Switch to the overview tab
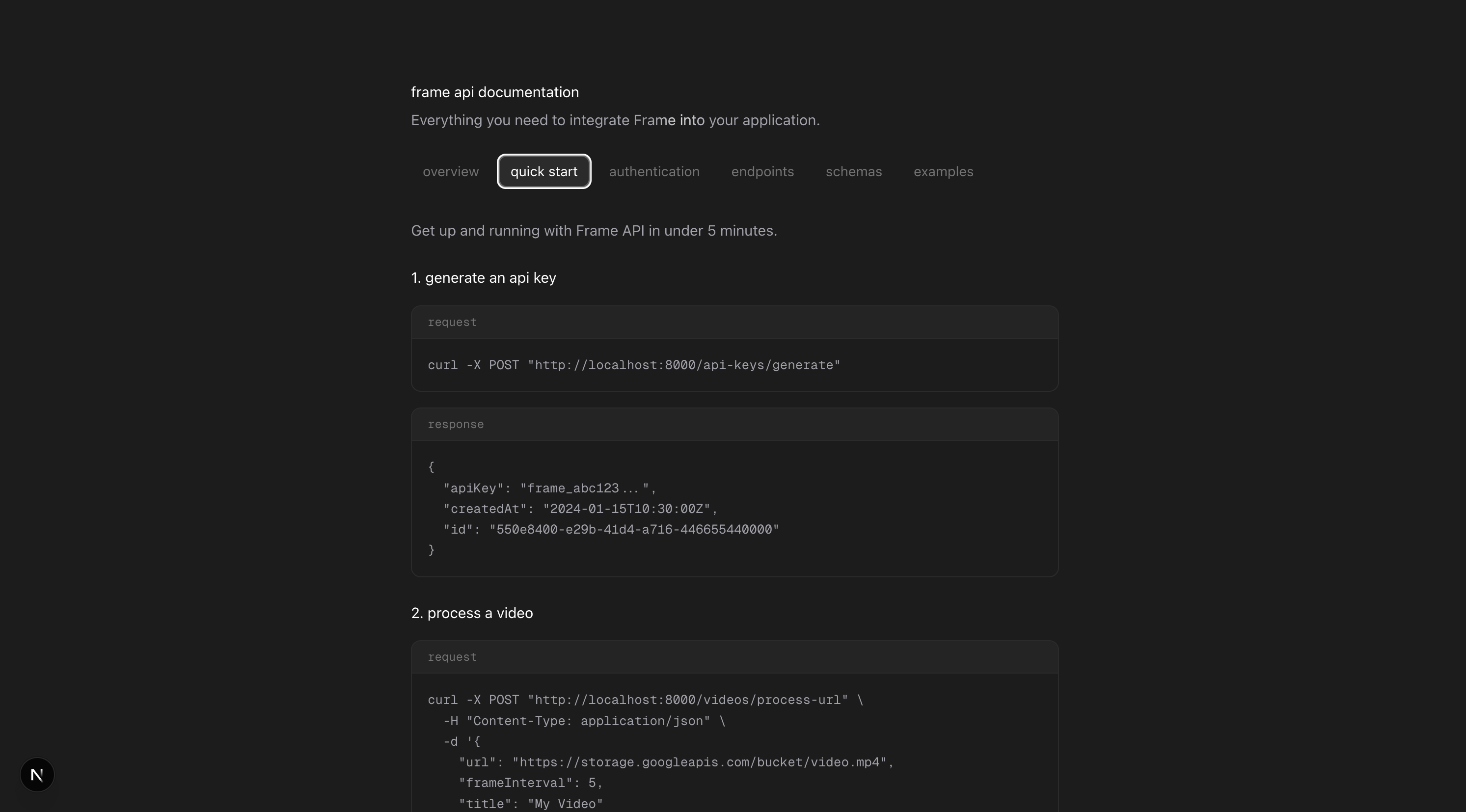Viewport: 1466px width, 812px height. click(450, 171)
